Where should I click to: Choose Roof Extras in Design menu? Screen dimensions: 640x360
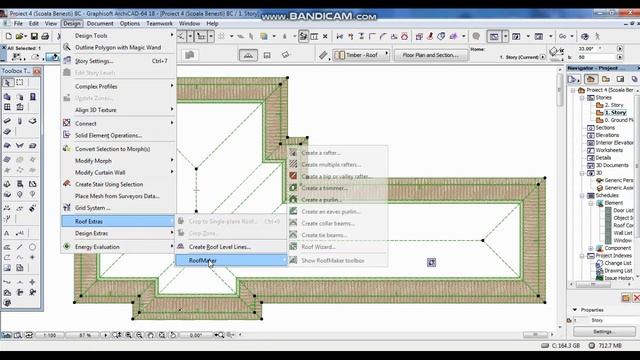[118, 221]
